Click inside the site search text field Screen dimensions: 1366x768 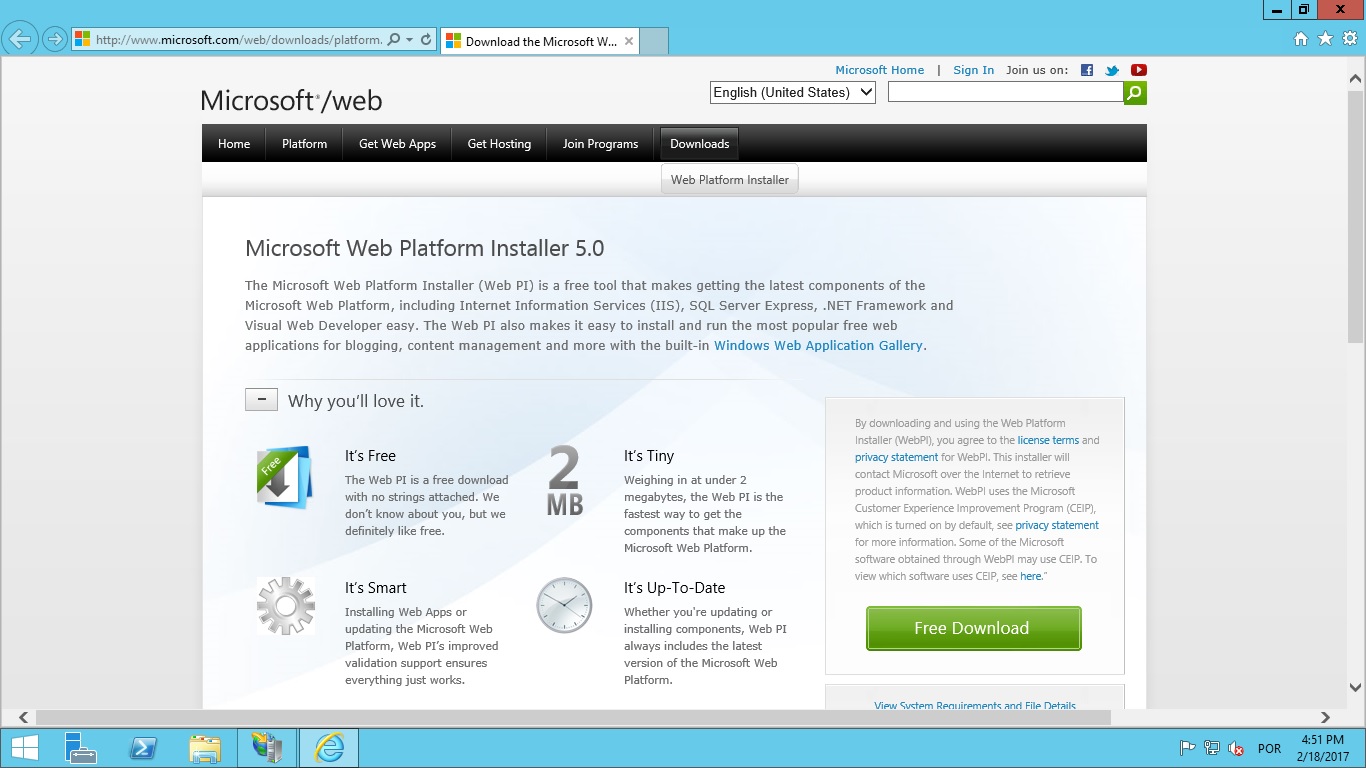point(1005,92)
